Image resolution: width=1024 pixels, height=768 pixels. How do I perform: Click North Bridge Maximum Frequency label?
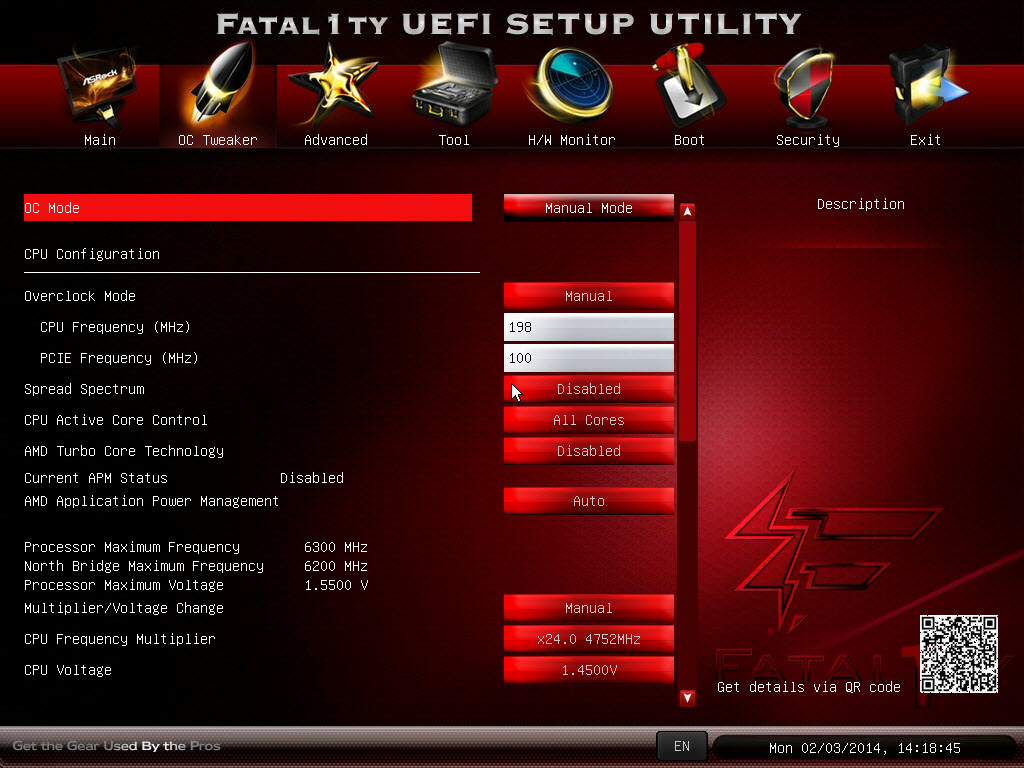(x=144, y=566)
